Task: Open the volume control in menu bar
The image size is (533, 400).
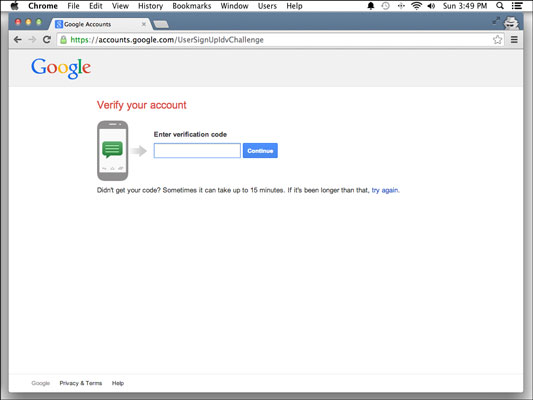Action: tap(431, 6)
